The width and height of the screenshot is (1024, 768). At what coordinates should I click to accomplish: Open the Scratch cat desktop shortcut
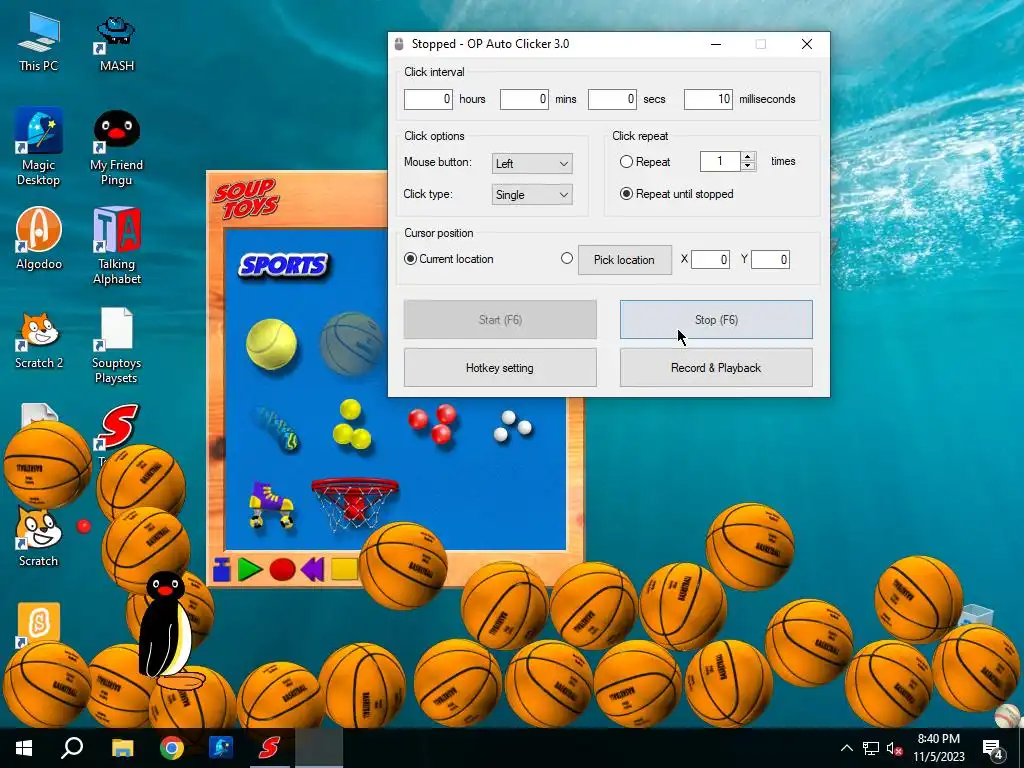tap(39, 537)
